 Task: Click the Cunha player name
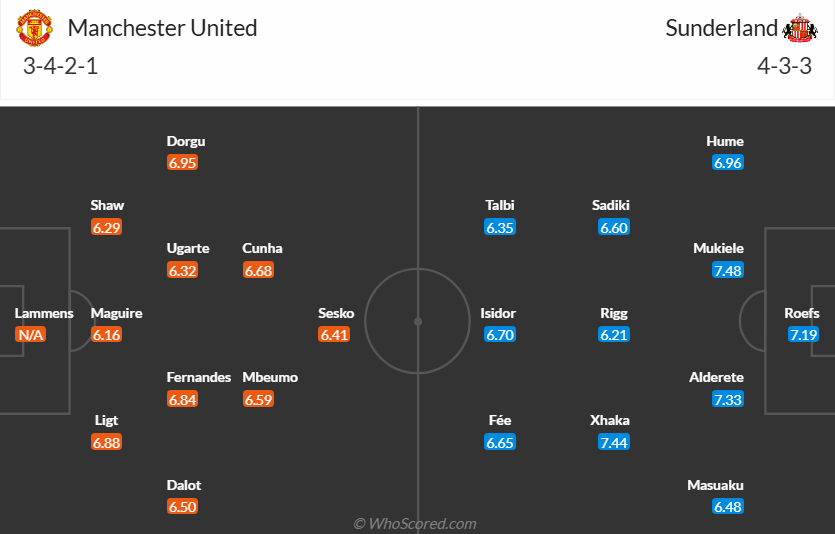(x=262, y=248)
